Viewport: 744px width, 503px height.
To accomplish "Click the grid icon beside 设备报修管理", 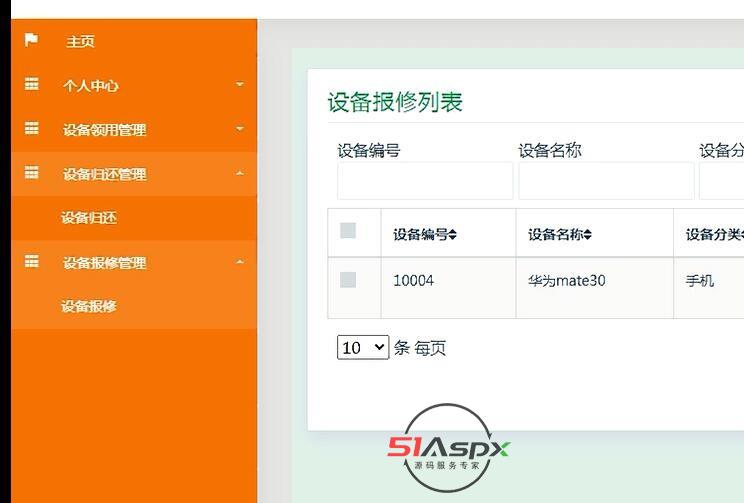I will 31,261.
